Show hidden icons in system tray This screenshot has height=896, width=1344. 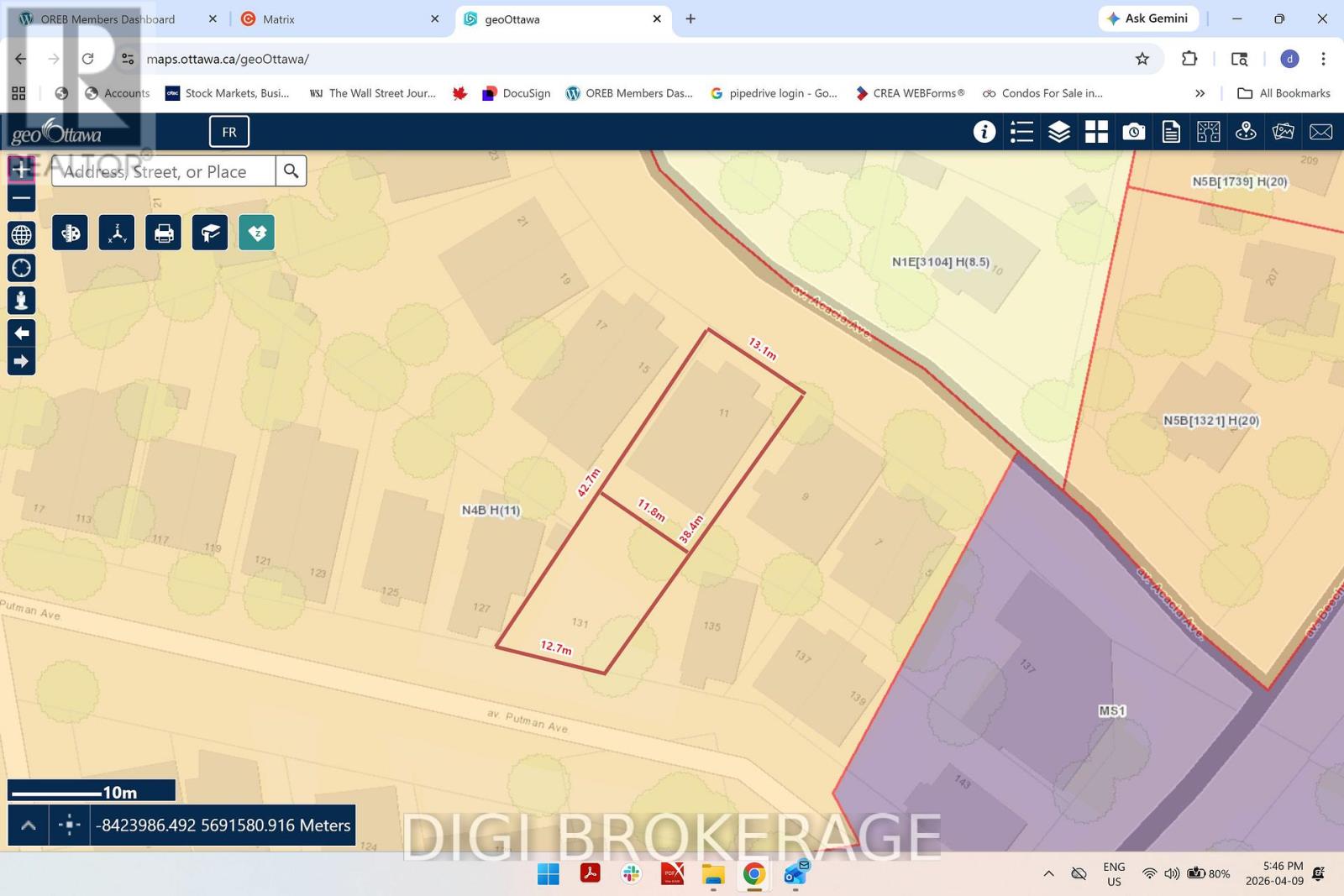click(1048, 874)
